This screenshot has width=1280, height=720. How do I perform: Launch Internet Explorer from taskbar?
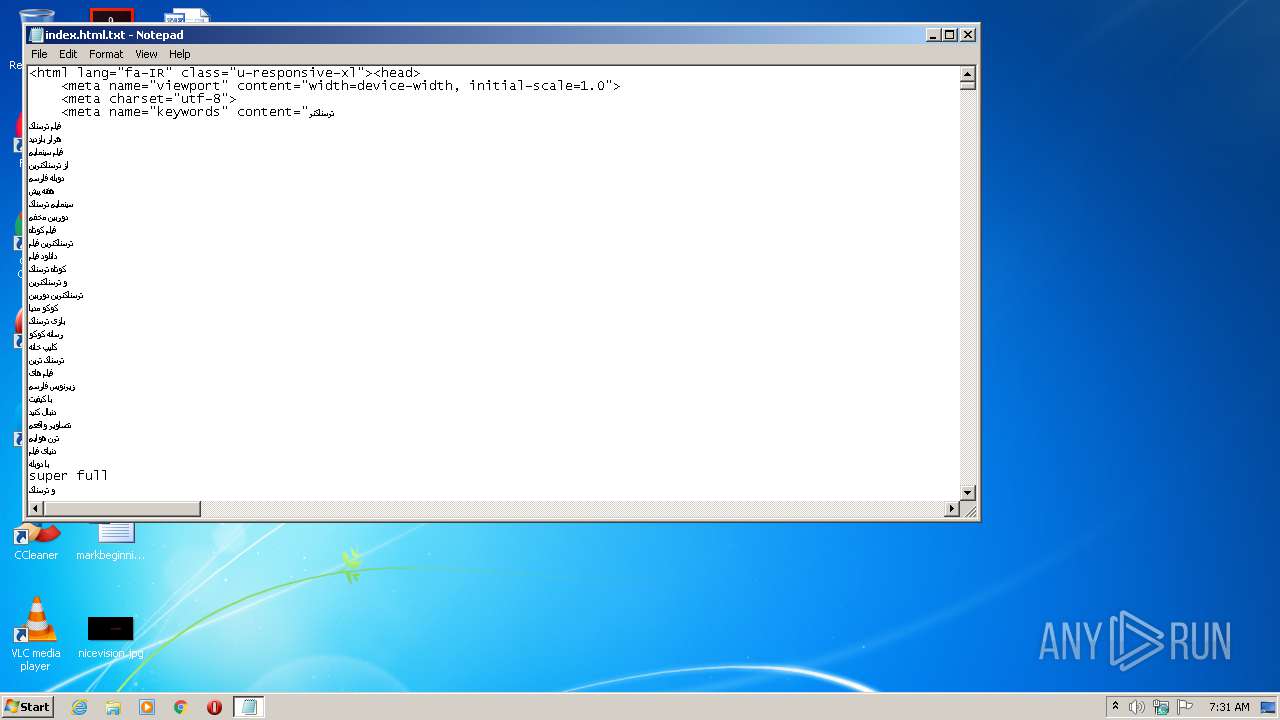(x=79, y=707)
